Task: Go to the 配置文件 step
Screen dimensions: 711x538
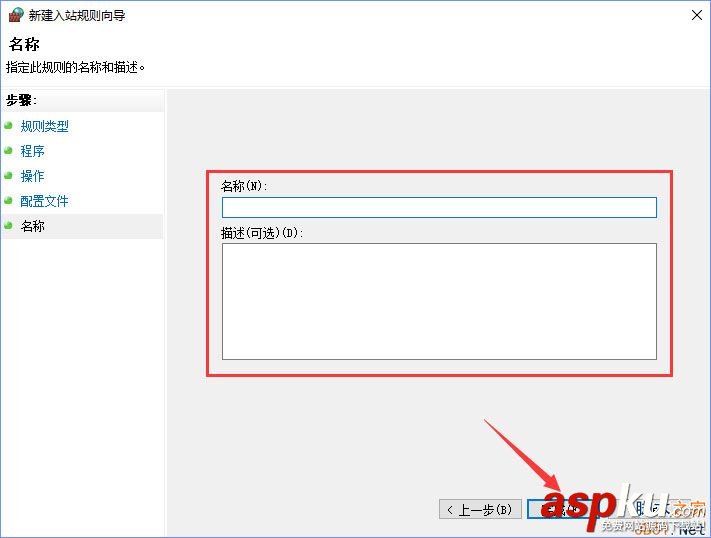Action: 44,201
